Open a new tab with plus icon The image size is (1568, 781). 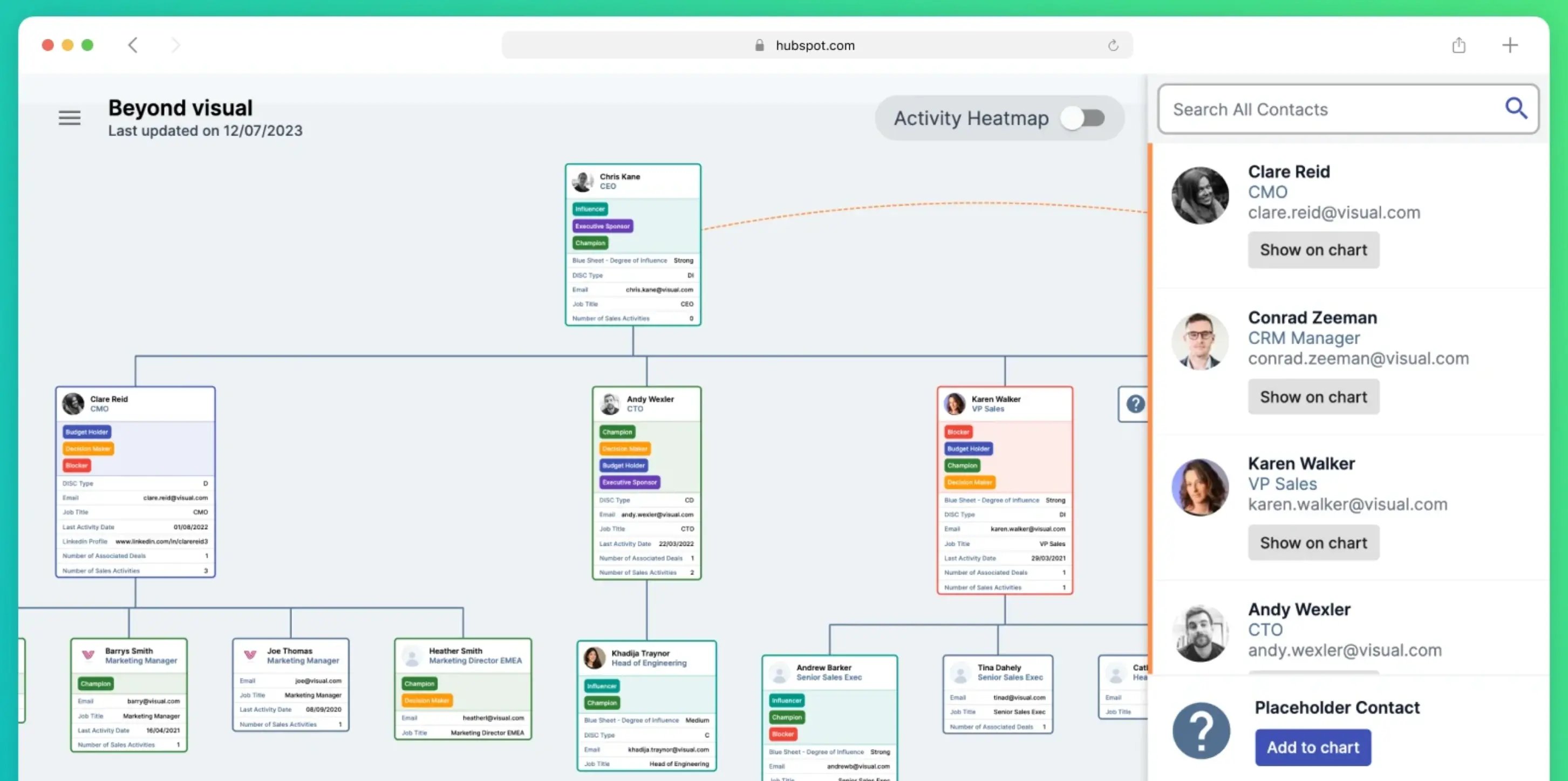point(1509,45)
